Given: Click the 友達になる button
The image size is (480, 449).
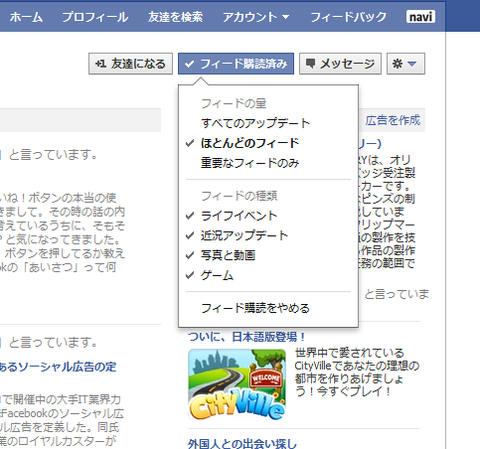Looking at the screenshot, I should (x=130, y=64).
